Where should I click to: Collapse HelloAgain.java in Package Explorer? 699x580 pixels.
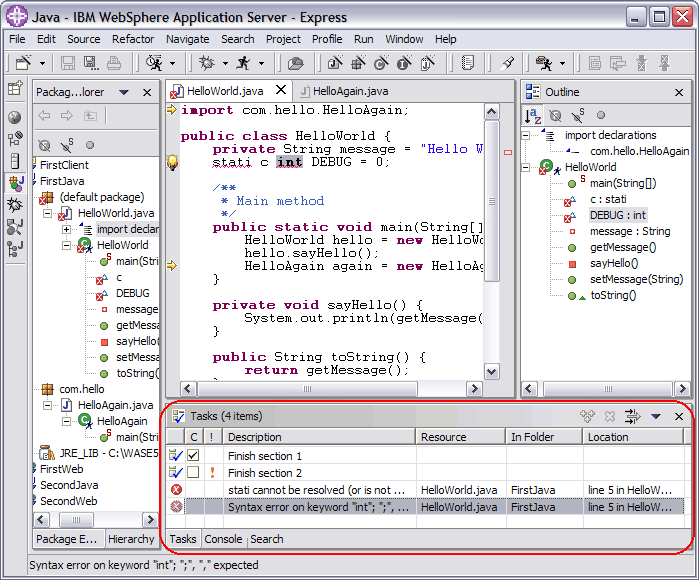(x=47, y=405)
